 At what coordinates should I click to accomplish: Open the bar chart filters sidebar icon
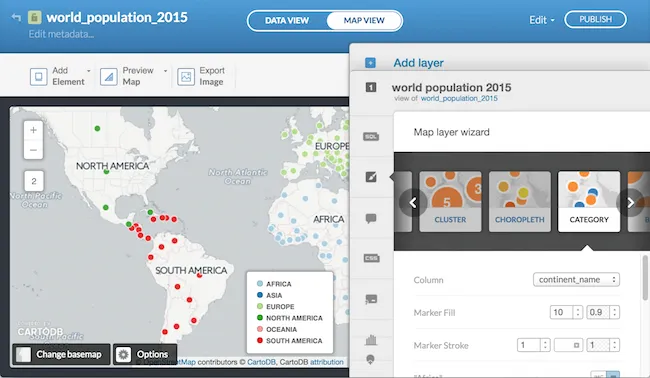(x=371, y=340)
